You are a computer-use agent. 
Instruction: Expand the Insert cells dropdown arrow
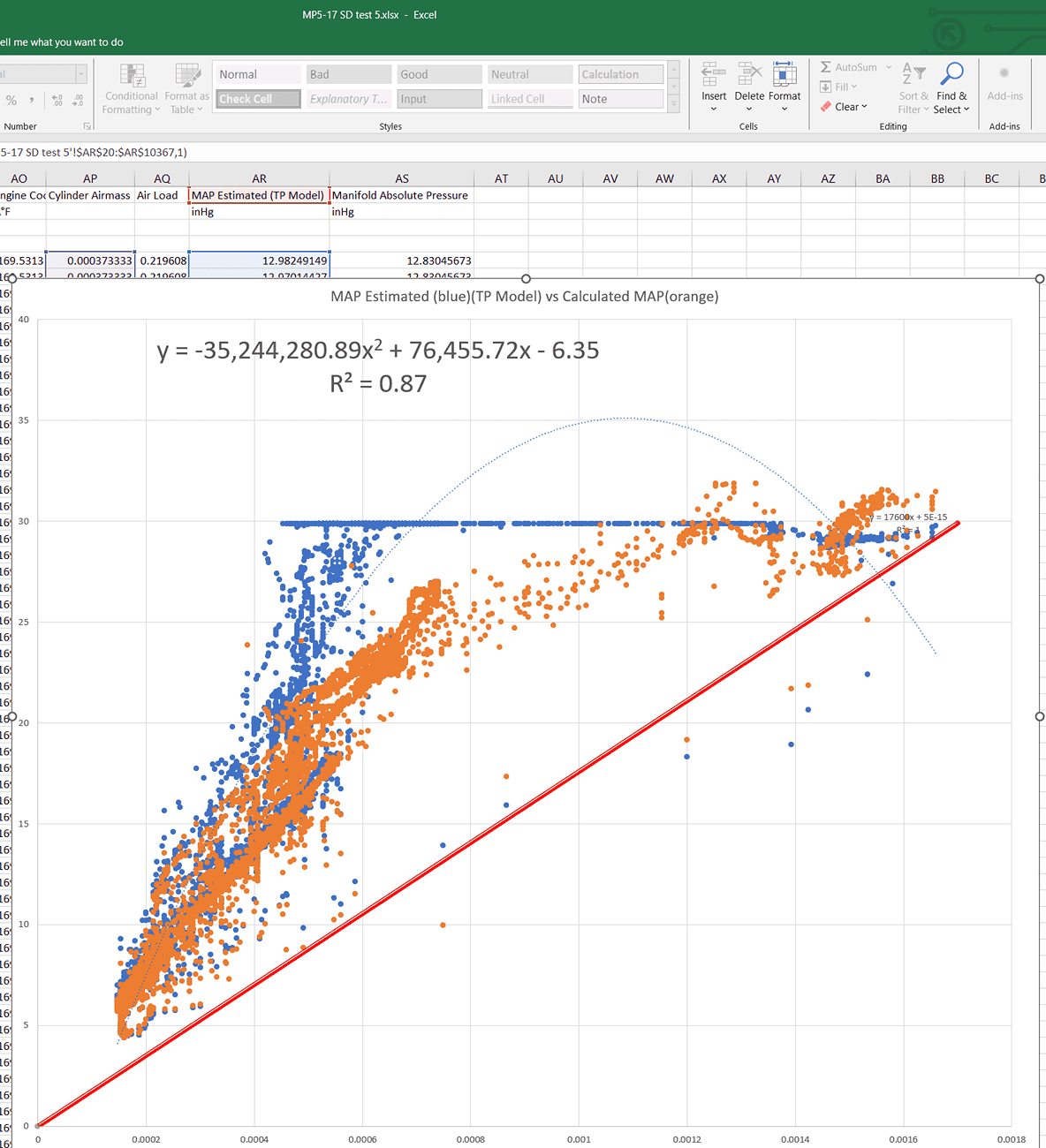[x=714, y=109]
